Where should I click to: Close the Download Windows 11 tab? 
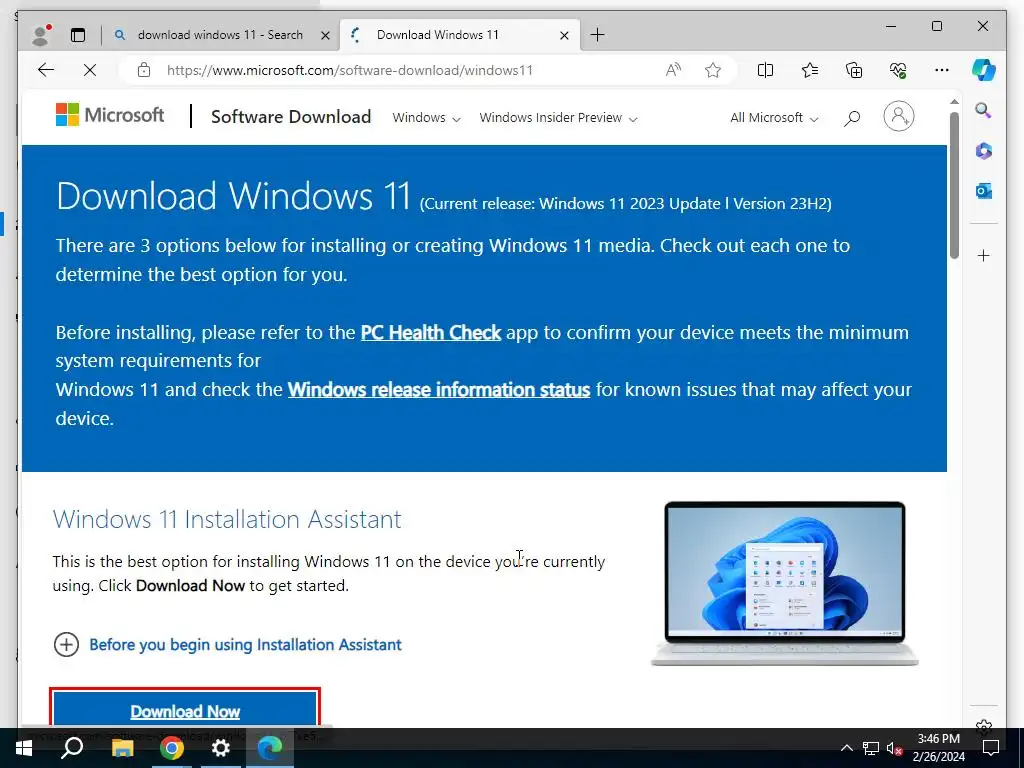564,35
